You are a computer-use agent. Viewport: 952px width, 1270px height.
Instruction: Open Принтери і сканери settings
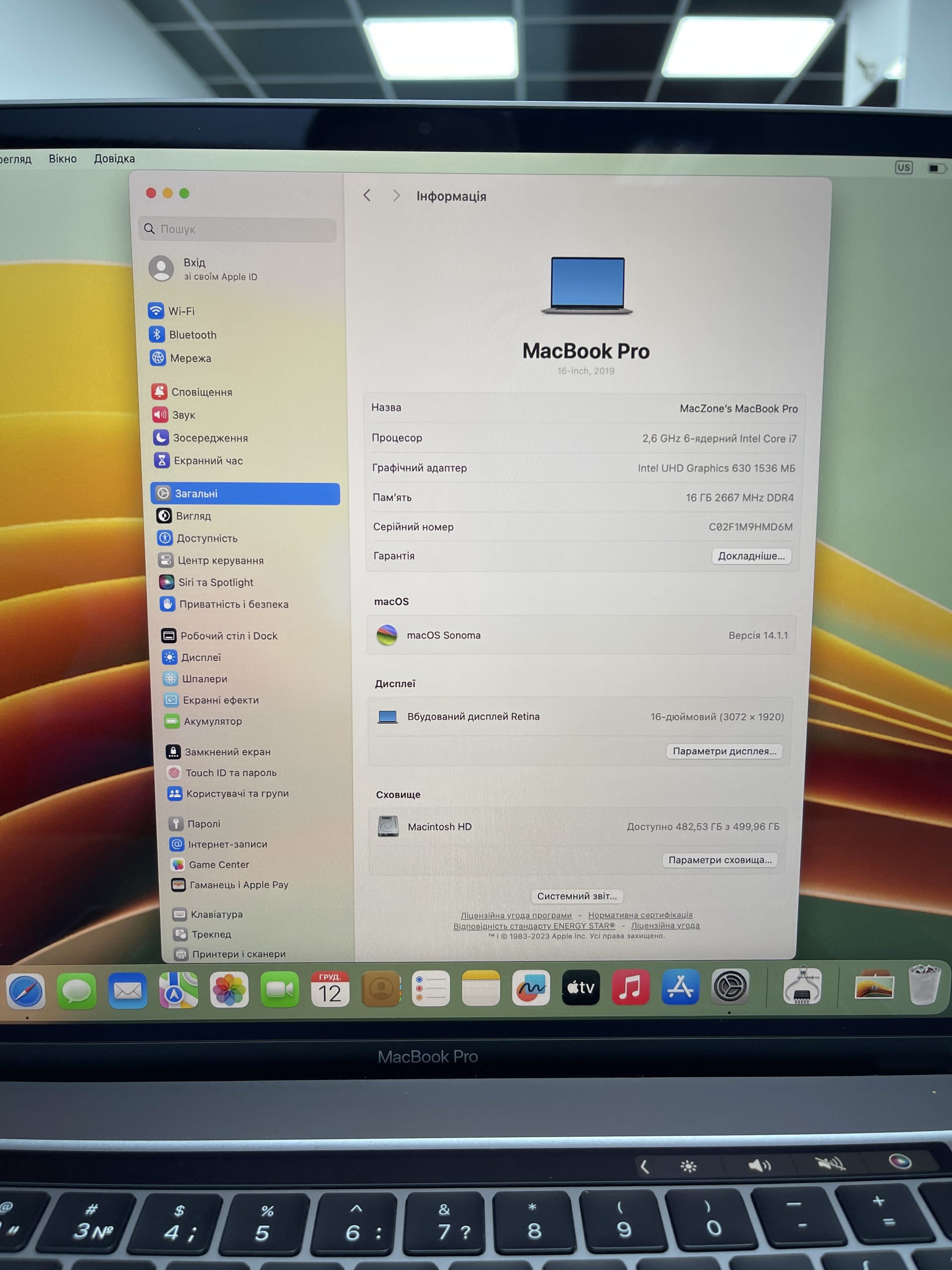pos(231,953)
